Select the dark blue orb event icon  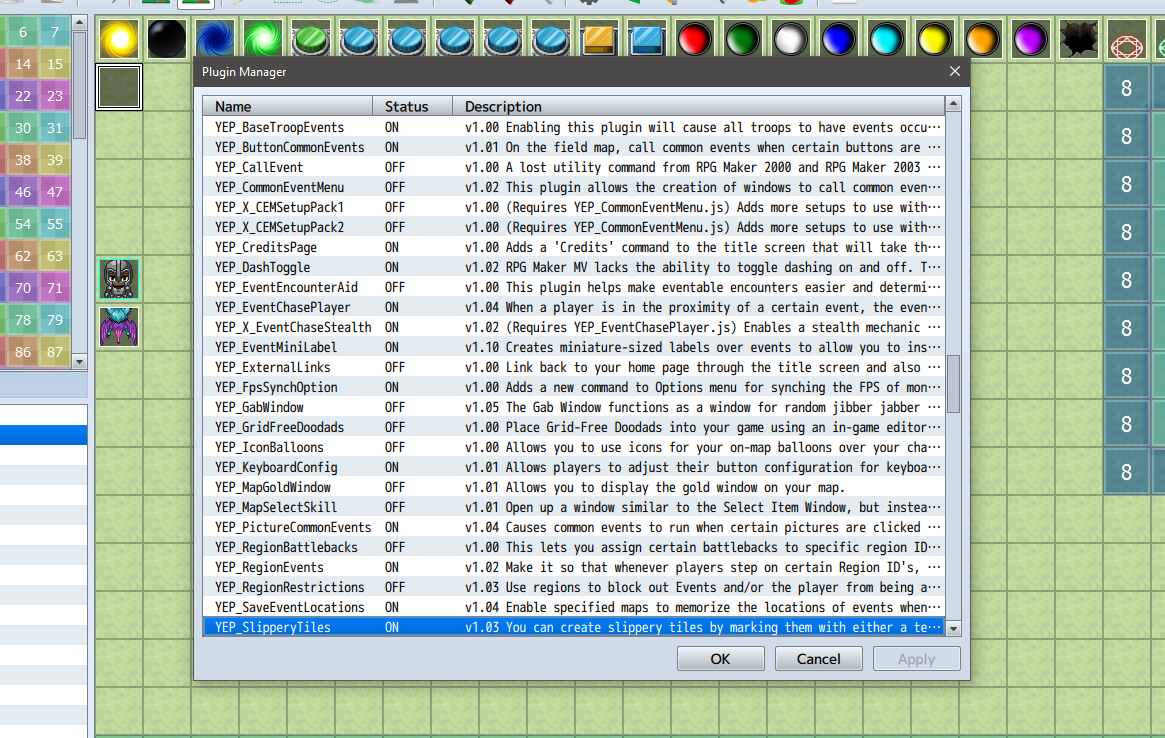click(x=838, y=39)
